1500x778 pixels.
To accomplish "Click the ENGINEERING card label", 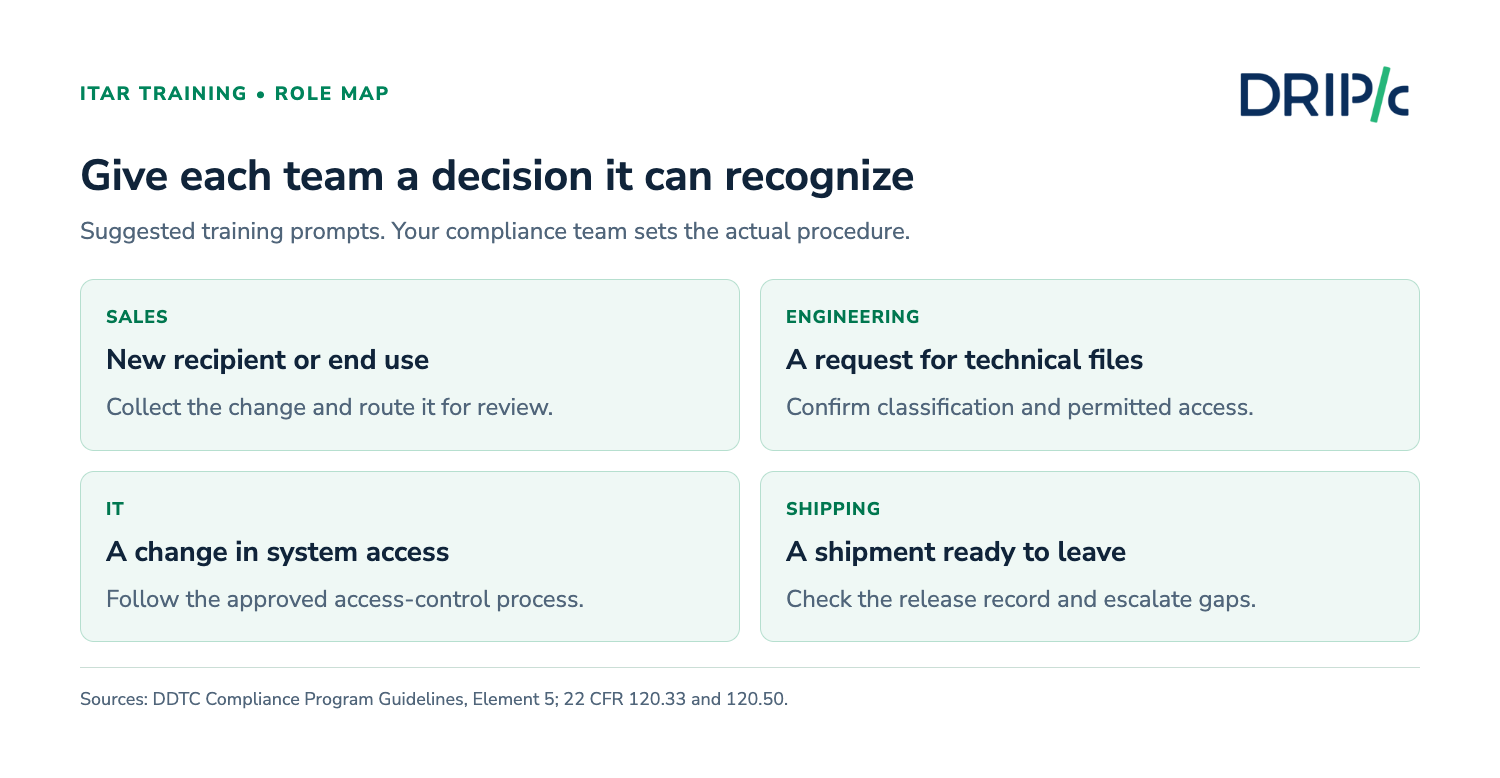I will tap(853, 317).
